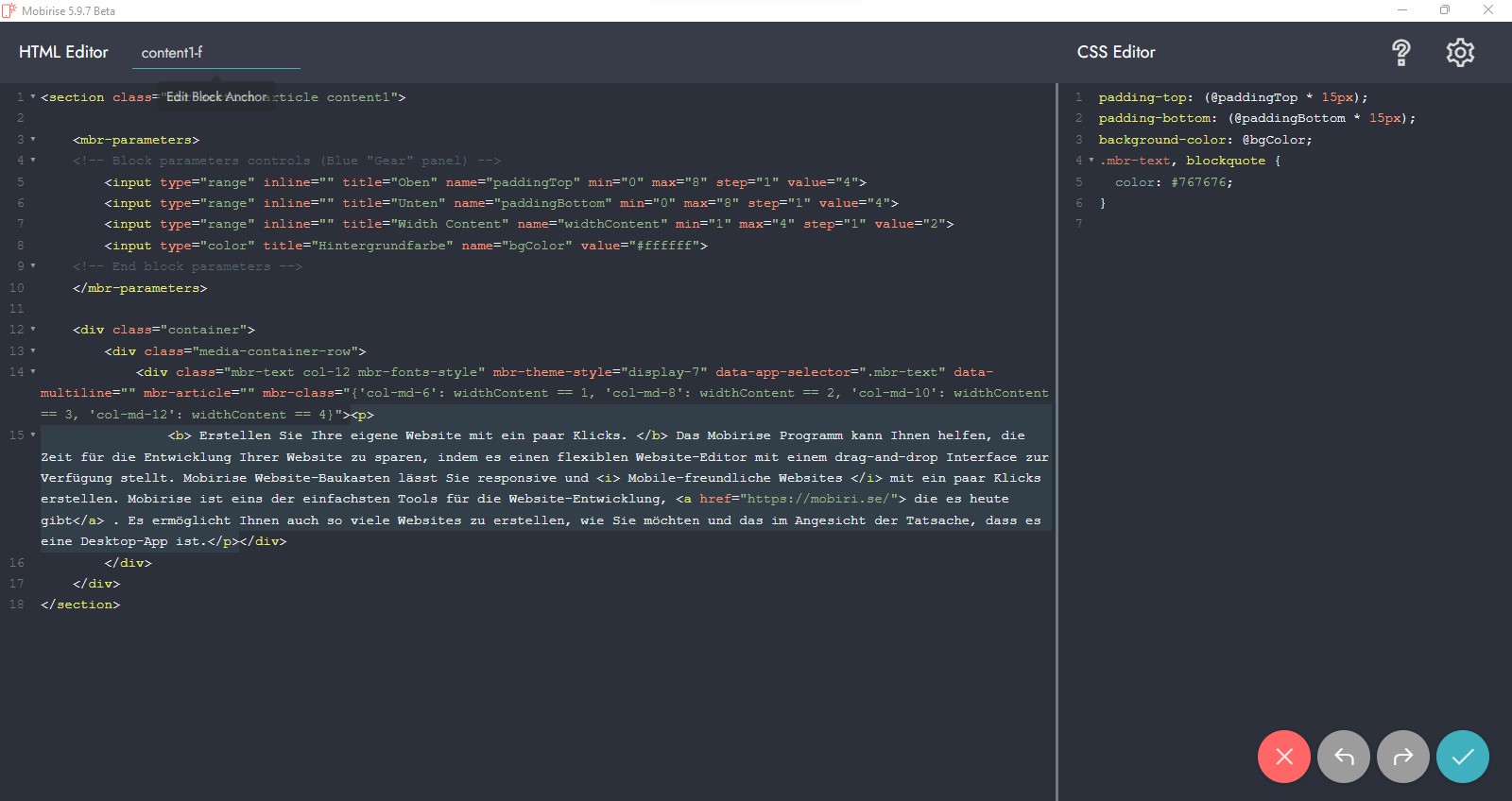The height and width of the screenshot is (801, 1512).
Task: Click the #767676 color value in CSS
Action: click(x=1201, y=182)
